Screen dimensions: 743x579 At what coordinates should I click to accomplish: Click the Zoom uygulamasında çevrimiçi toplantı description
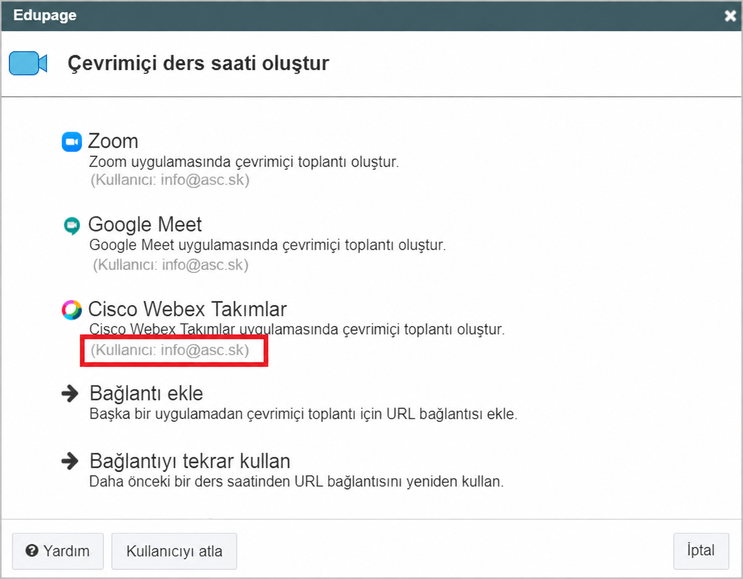pos(244,162)
